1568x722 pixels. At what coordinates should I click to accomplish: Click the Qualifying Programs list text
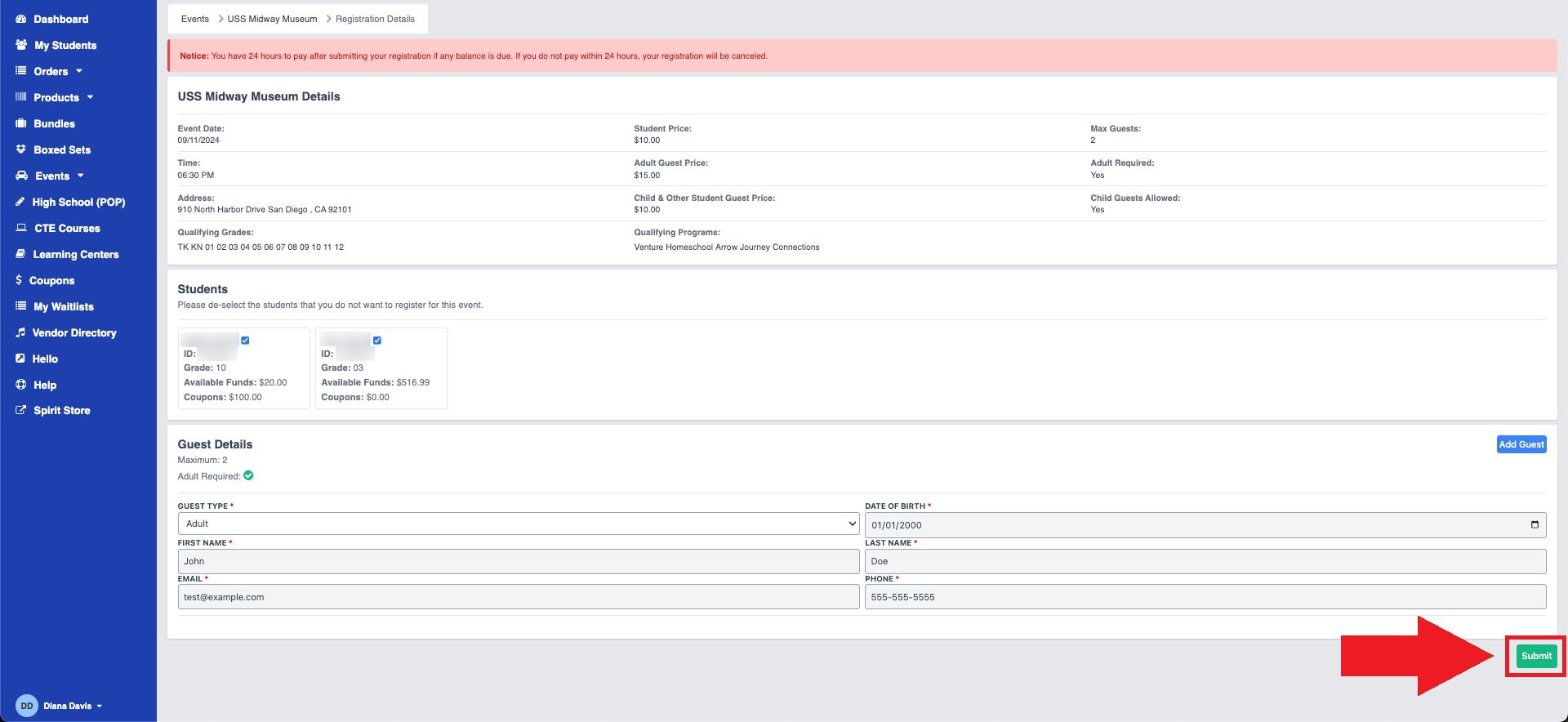(x=727, y=247)
